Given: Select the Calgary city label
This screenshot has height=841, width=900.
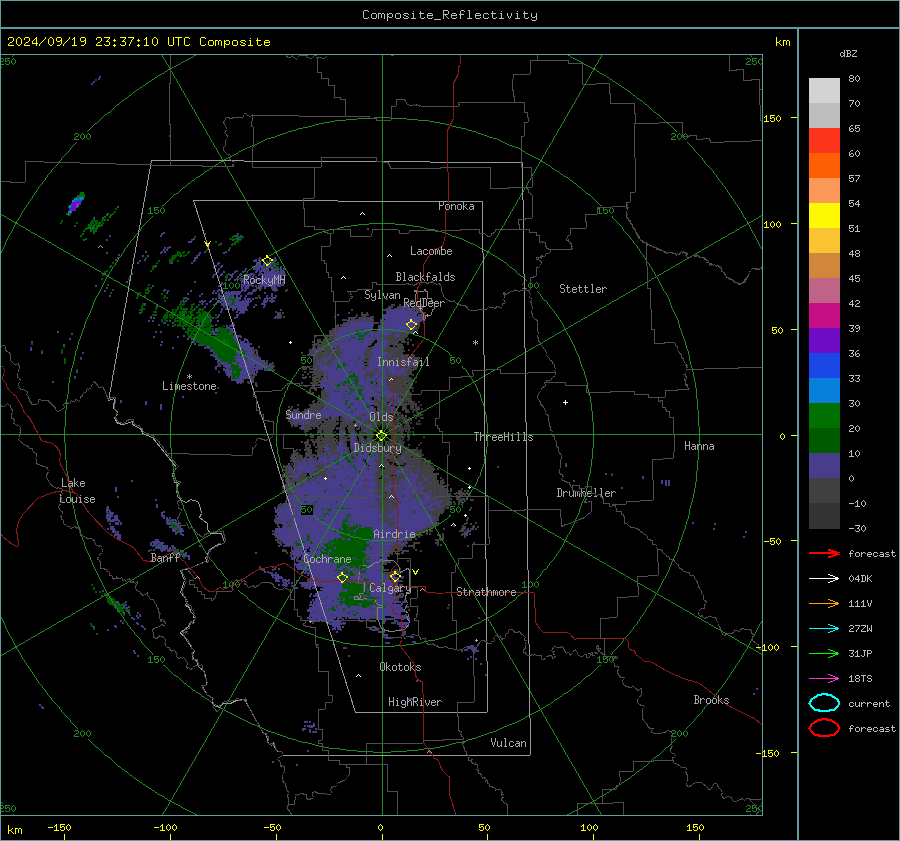Looking at the screenshot, I should (390, 588).
